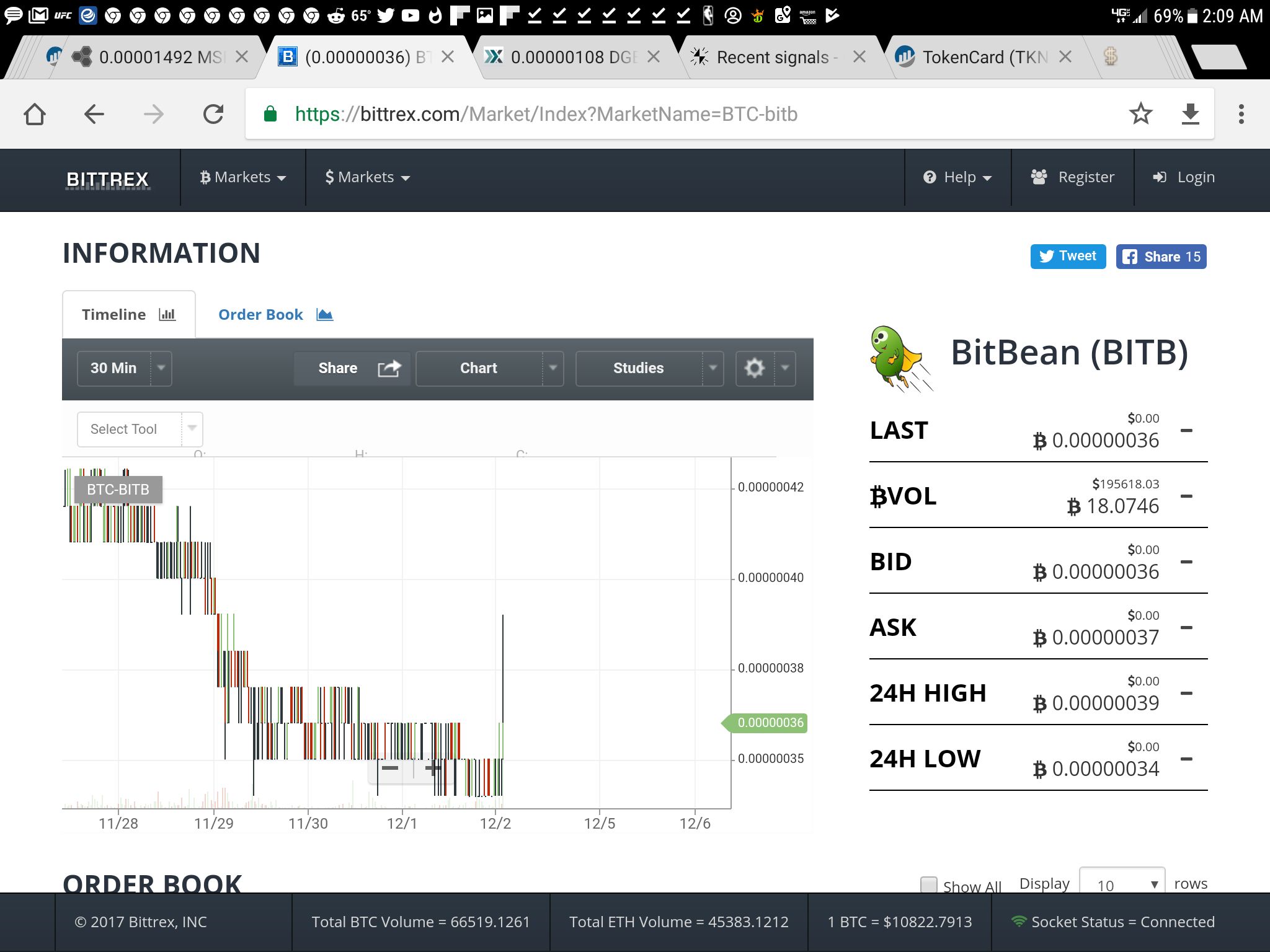
Task: Tap the forward navigation arrow
Action: click(153, 114)
